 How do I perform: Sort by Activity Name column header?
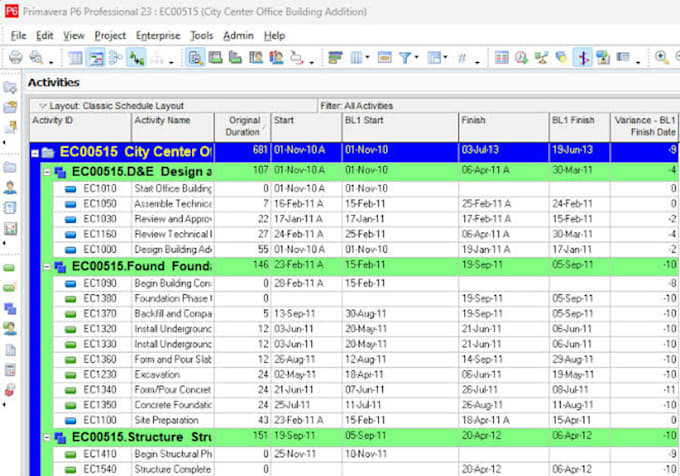tap(173, 127)
